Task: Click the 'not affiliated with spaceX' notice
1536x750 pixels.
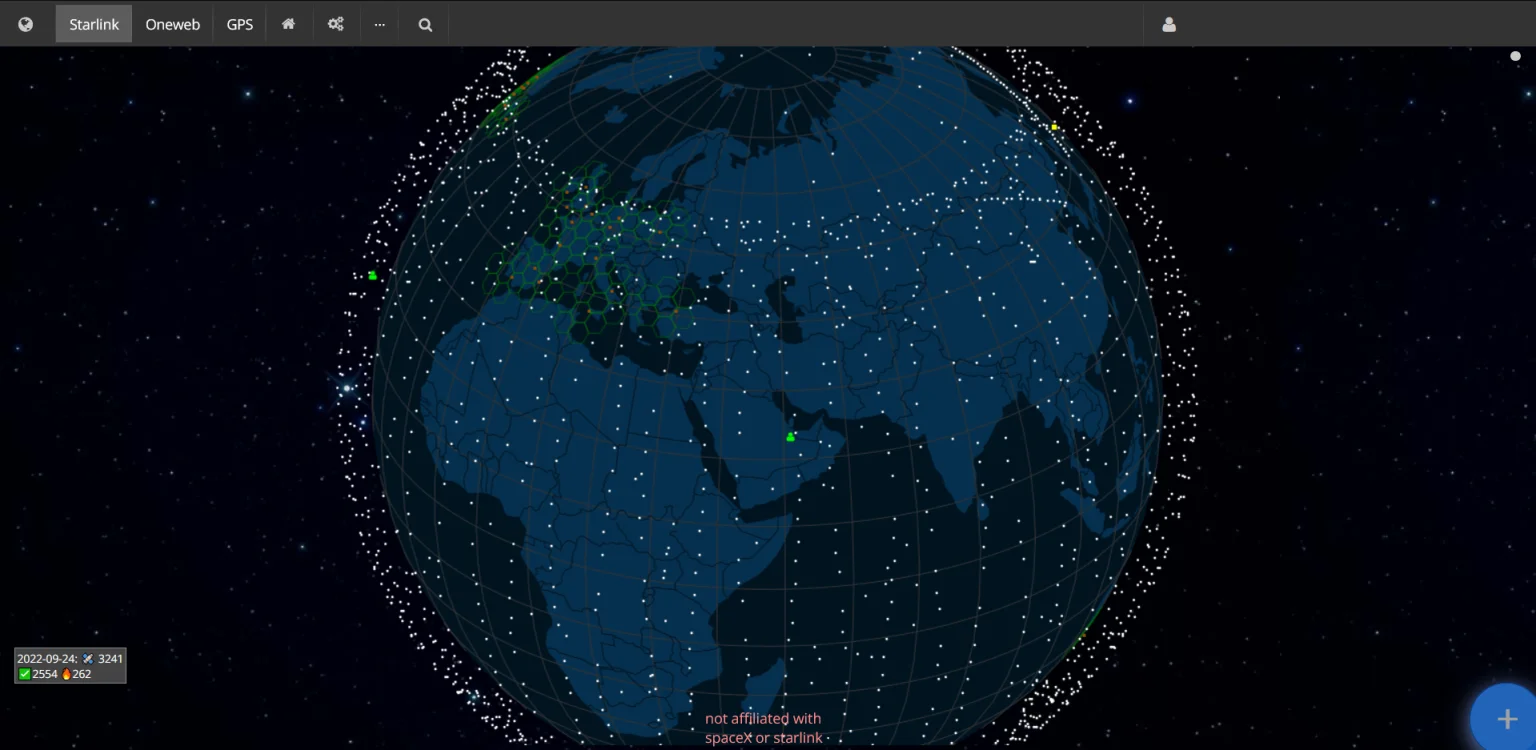Action: [x=763, y=728]
